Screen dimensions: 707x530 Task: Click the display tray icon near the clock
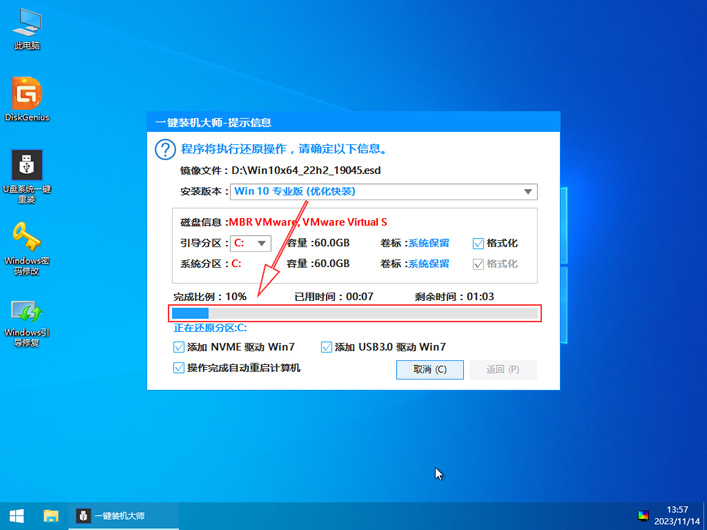[x=643, y=516]
